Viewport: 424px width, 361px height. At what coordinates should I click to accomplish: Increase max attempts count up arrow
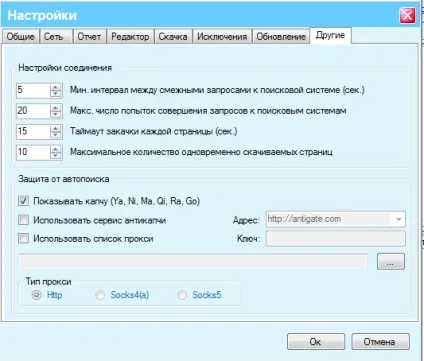(x=56, y=108)
